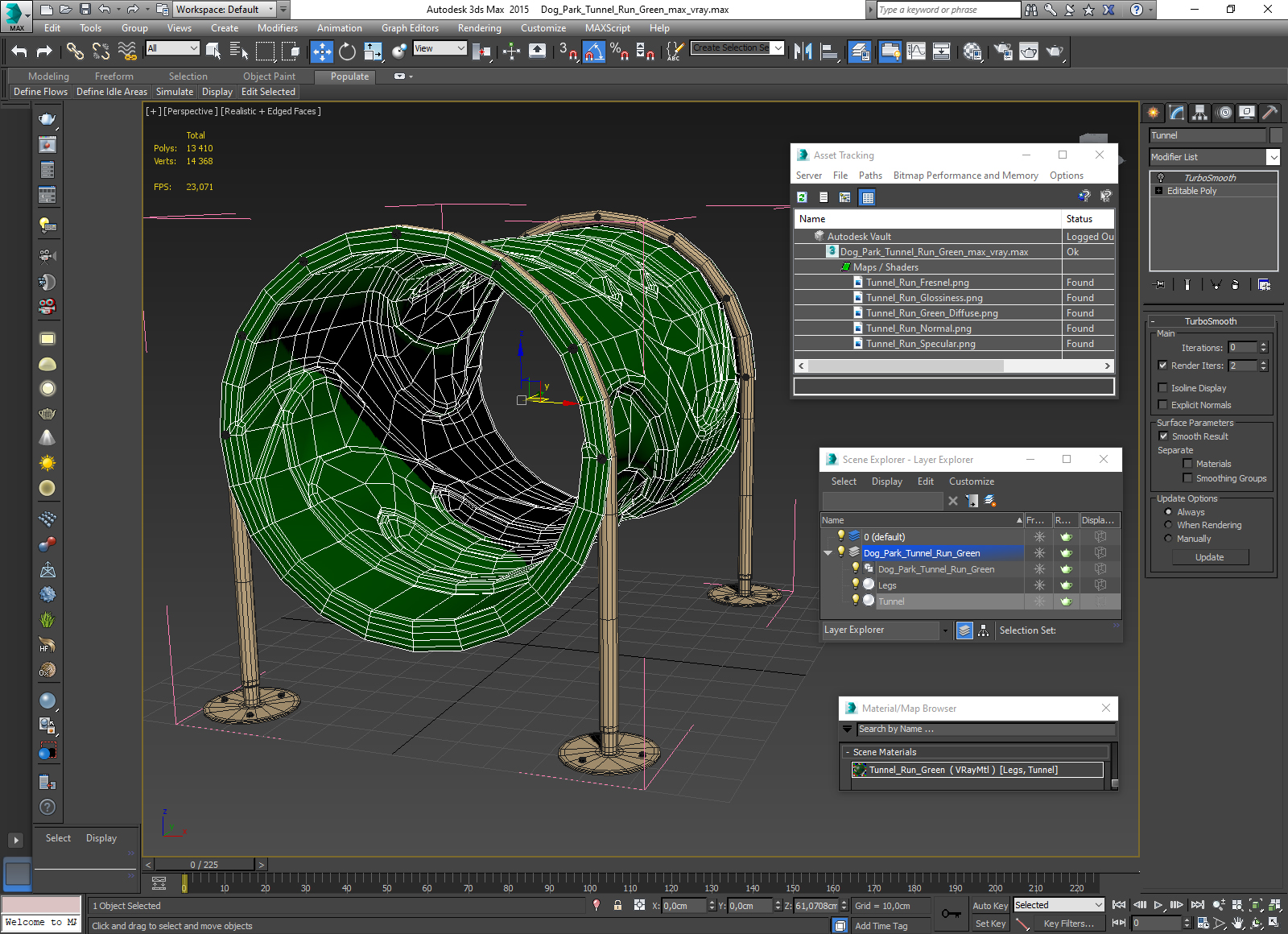Open the Motion panel tab
Viewport: 1288px width, 934px height.
(1224, 113)
